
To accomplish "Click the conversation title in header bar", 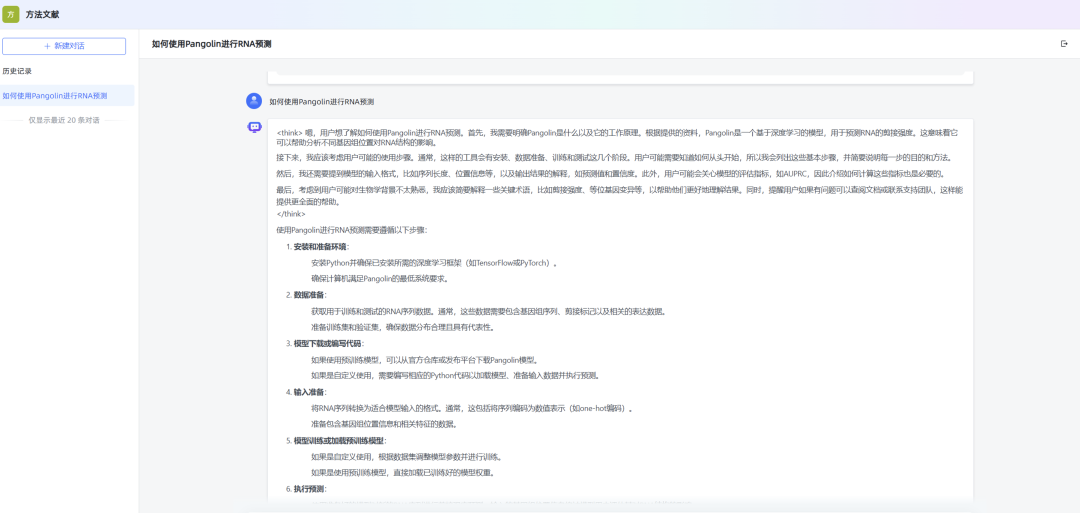I will pos(211,44).
